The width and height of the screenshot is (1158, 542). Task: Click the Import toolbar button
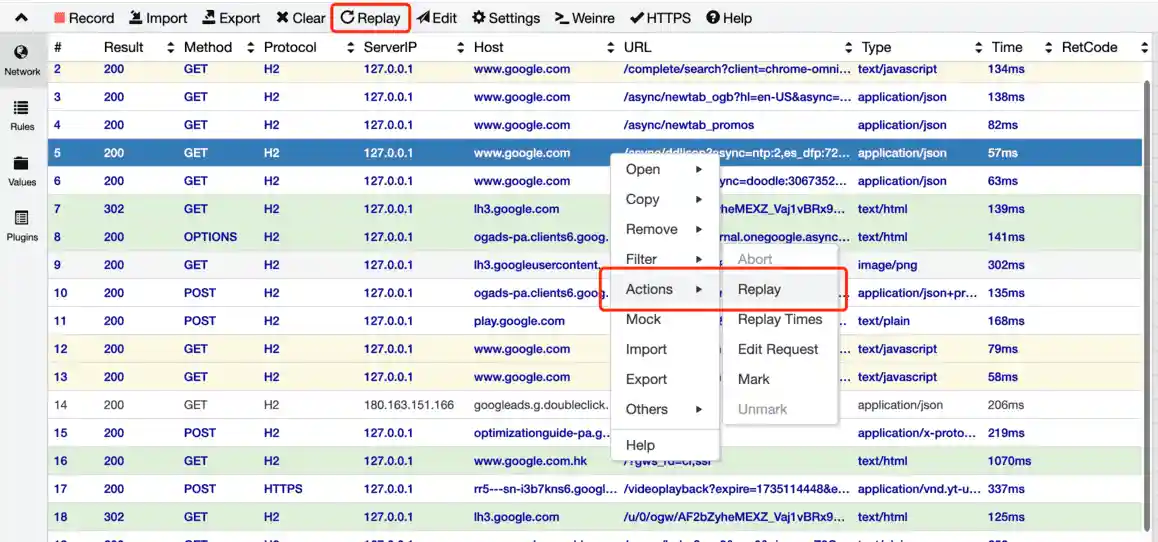click(x=158, y=18)
